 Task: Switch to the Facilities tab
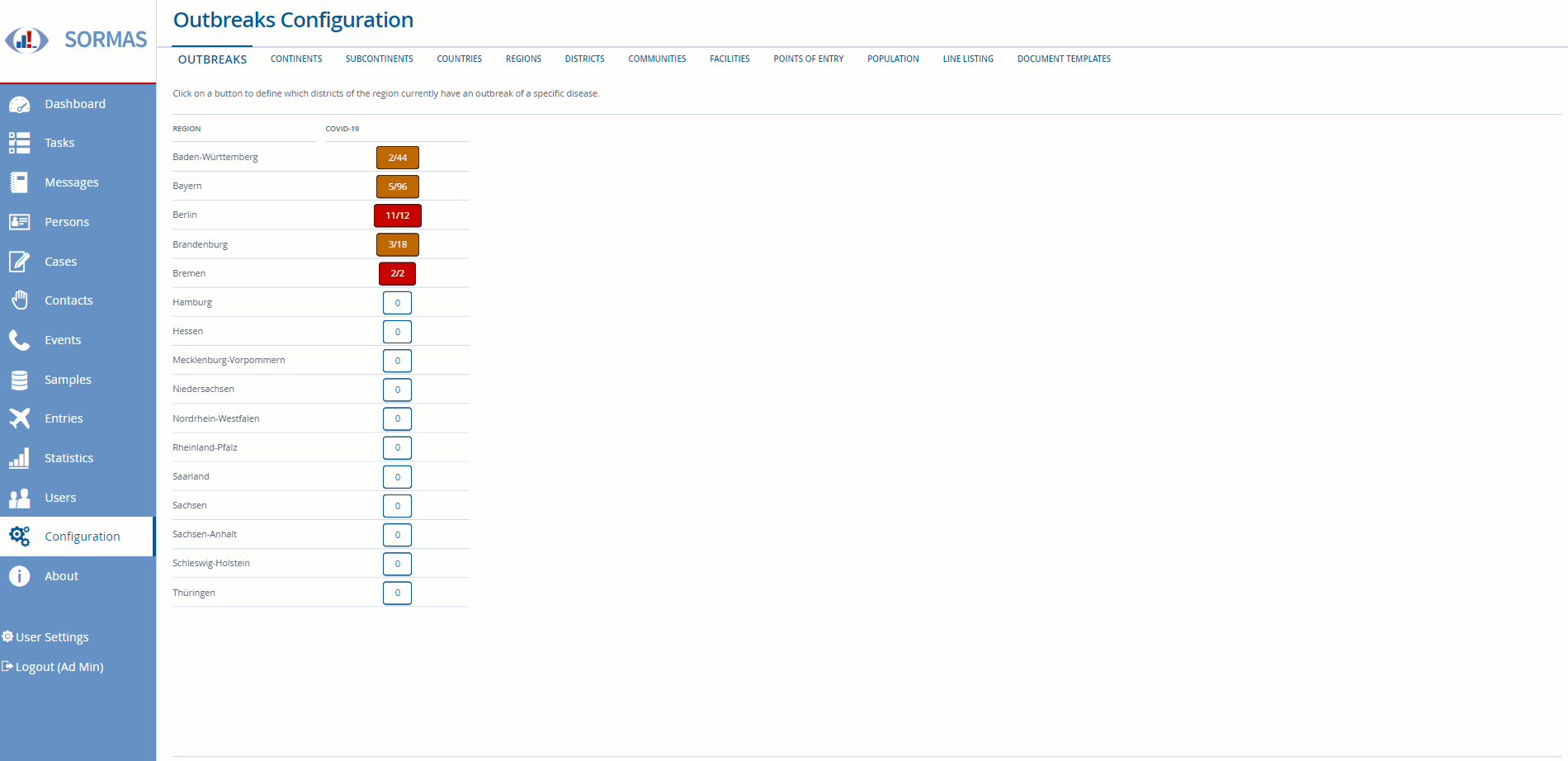(730, 59)
